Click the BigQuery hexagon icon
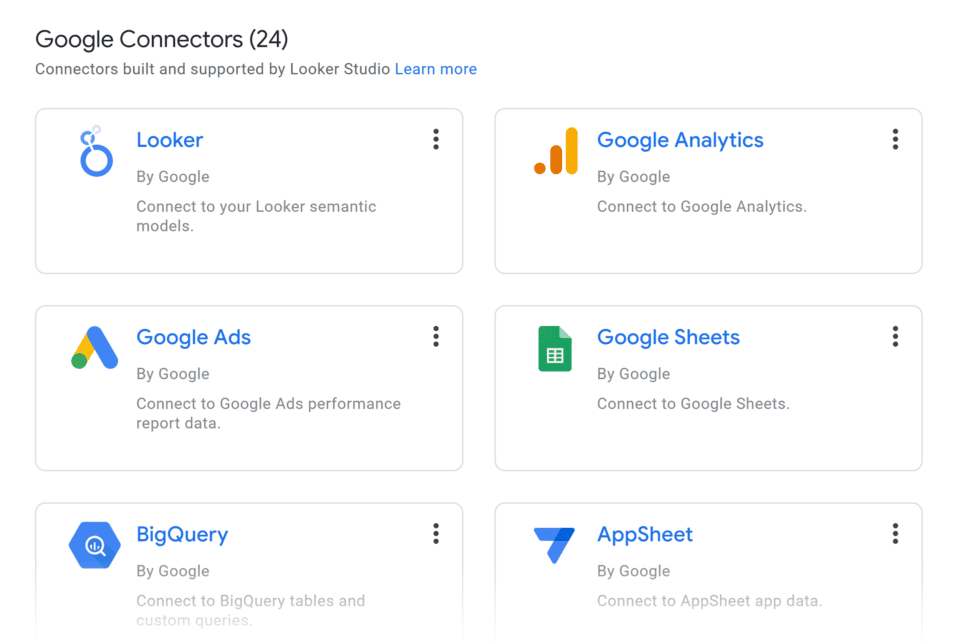 (x=95, y=545)
